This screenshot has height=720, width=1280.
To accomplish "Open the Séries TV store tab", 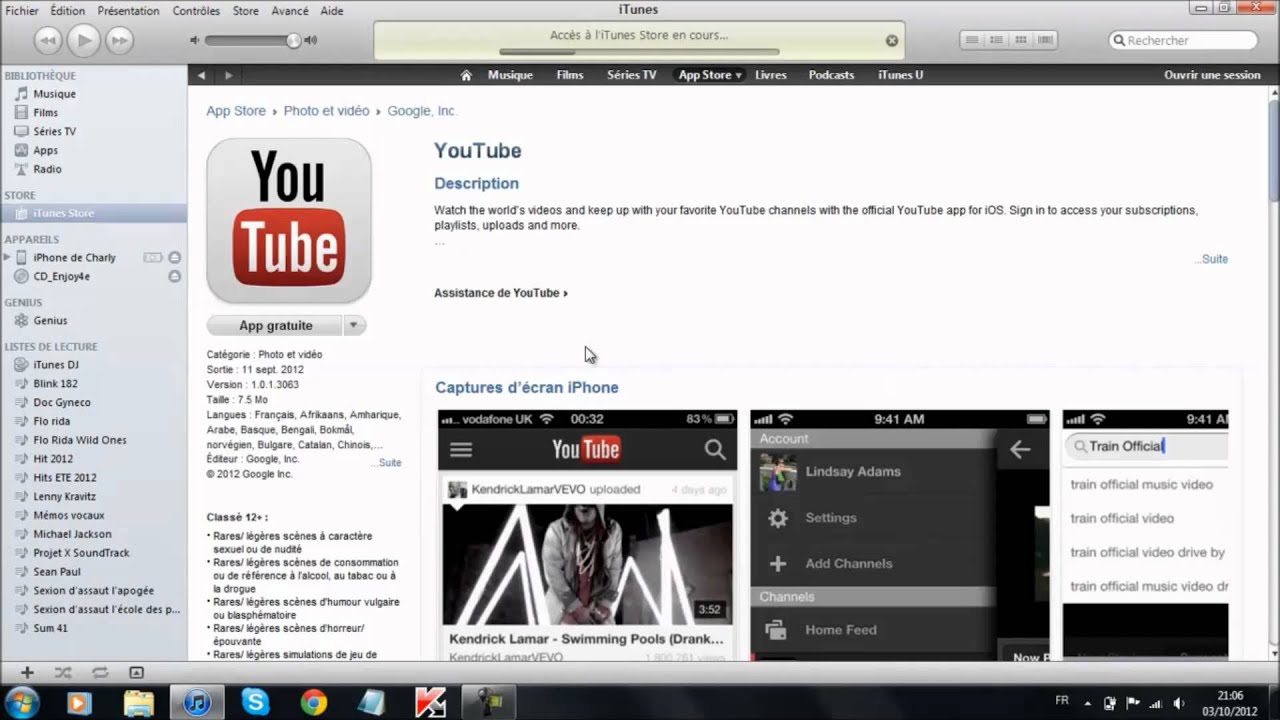I will pyautogui.click(x=631, y=75).
